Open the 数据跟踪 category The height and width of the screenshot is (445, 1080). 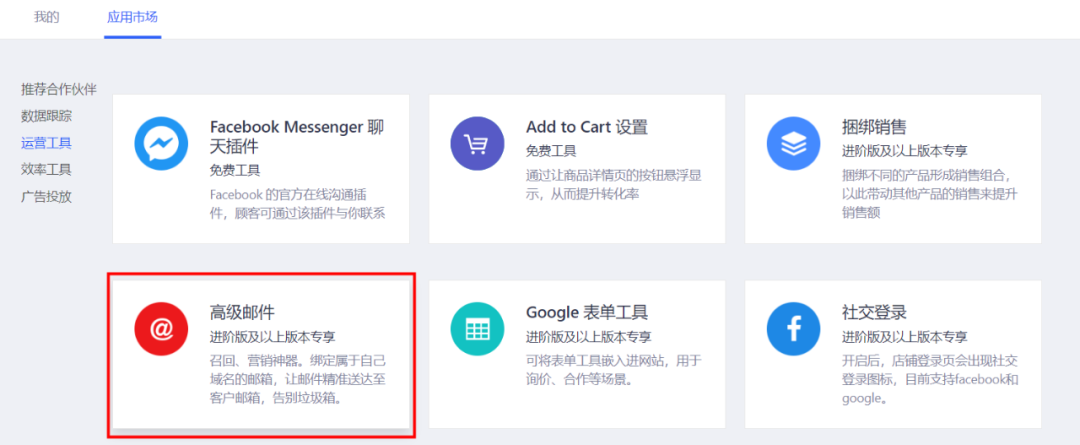46,116
